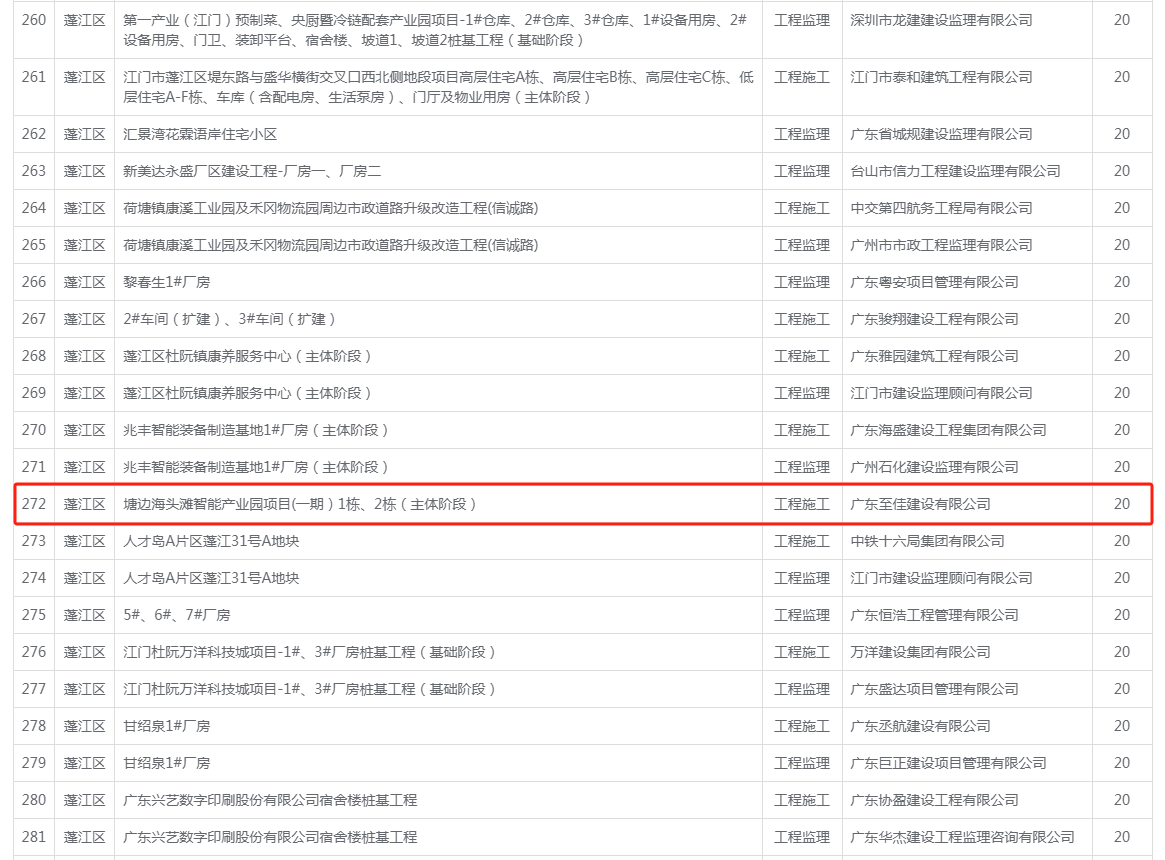Click company 广东至佳建设有限公司

pyautogui.click(x=921, y=505)
